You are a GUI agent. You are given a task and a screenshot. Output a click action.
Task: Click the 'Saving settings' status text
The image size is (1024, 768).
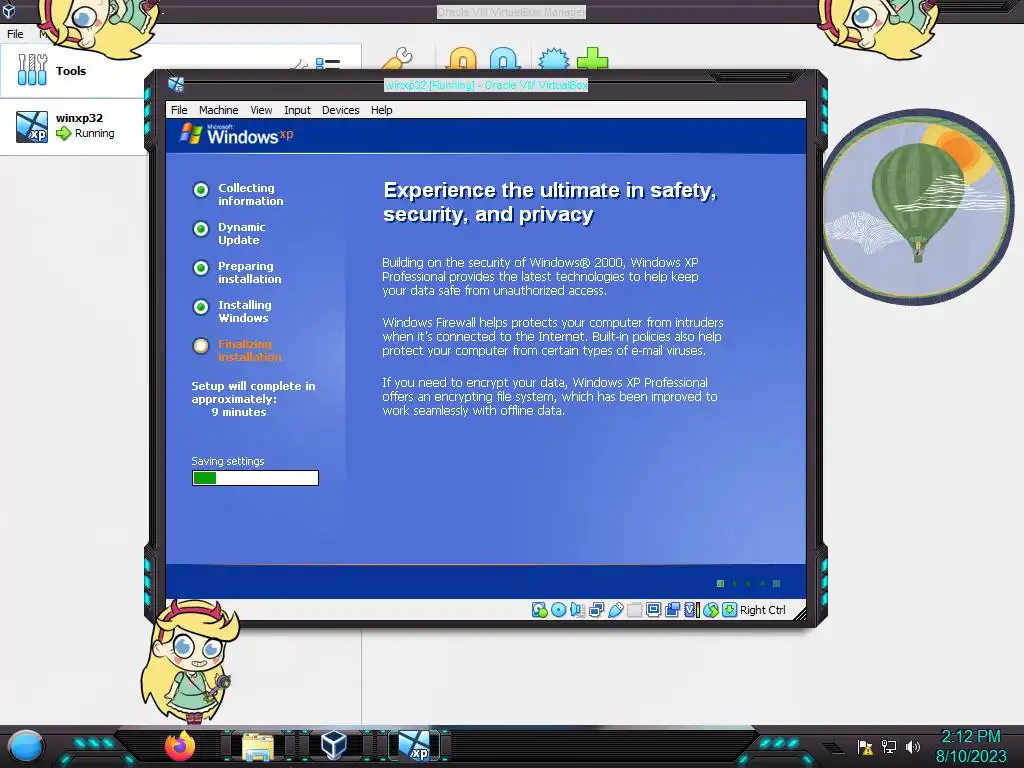(x=228, y=461)
